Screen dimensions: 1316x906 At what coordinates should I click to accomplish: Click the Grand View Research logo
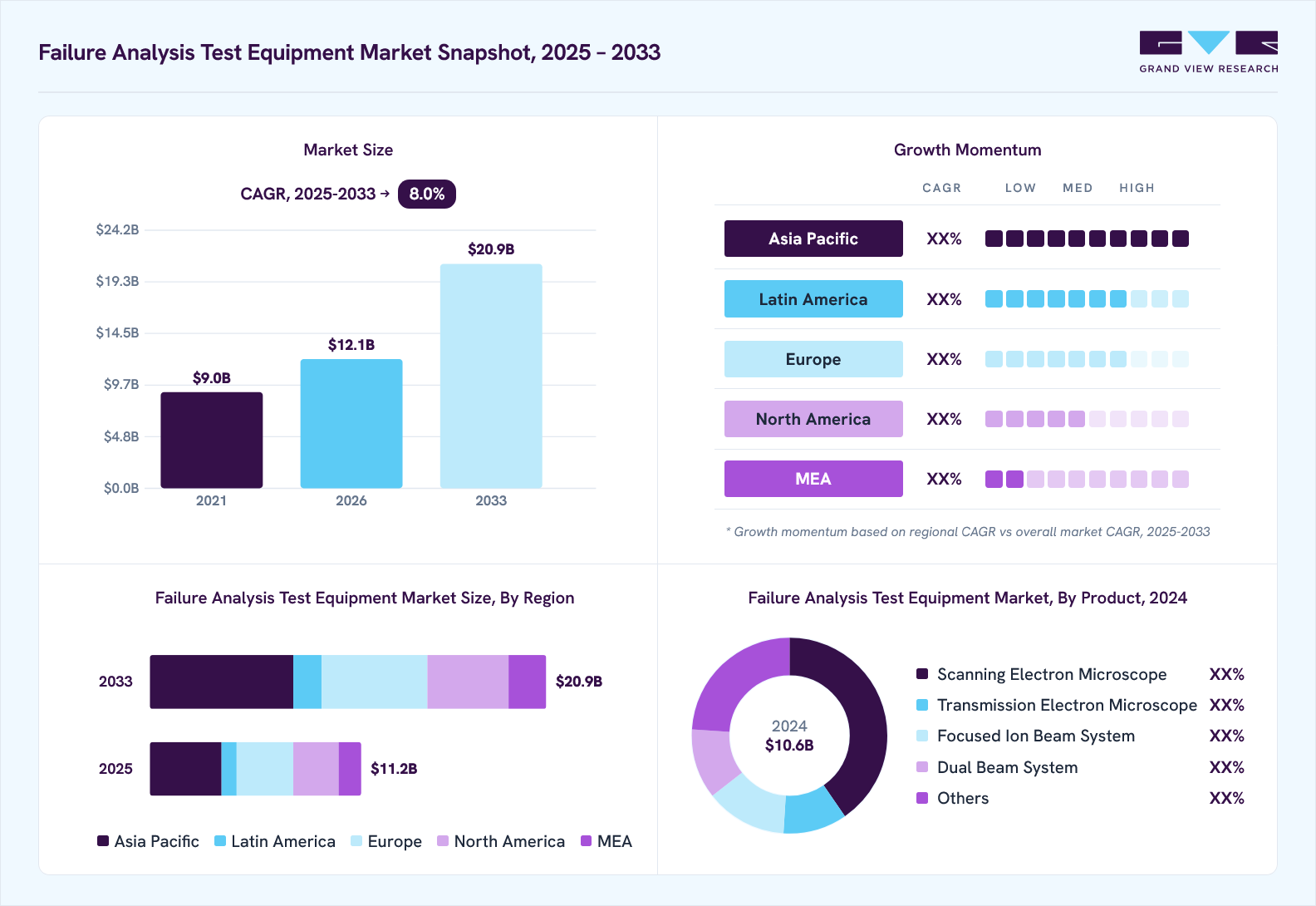tap(1209, 52)
